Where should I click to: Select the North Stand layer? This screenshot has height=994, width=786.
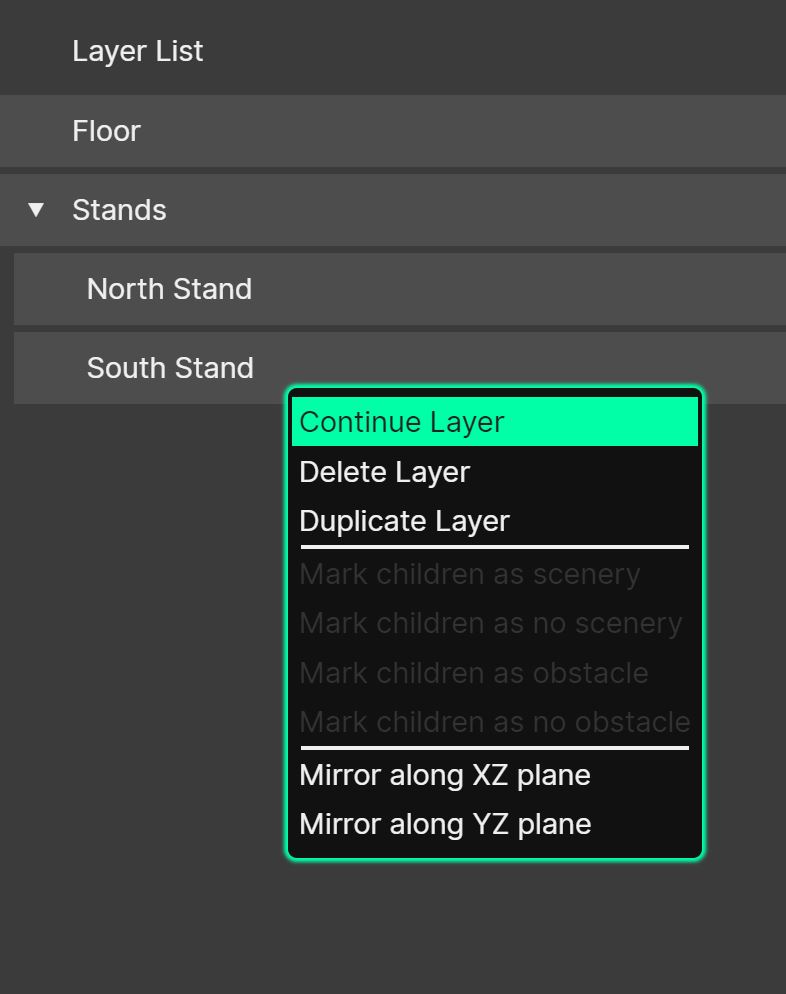tap(169, 288)
